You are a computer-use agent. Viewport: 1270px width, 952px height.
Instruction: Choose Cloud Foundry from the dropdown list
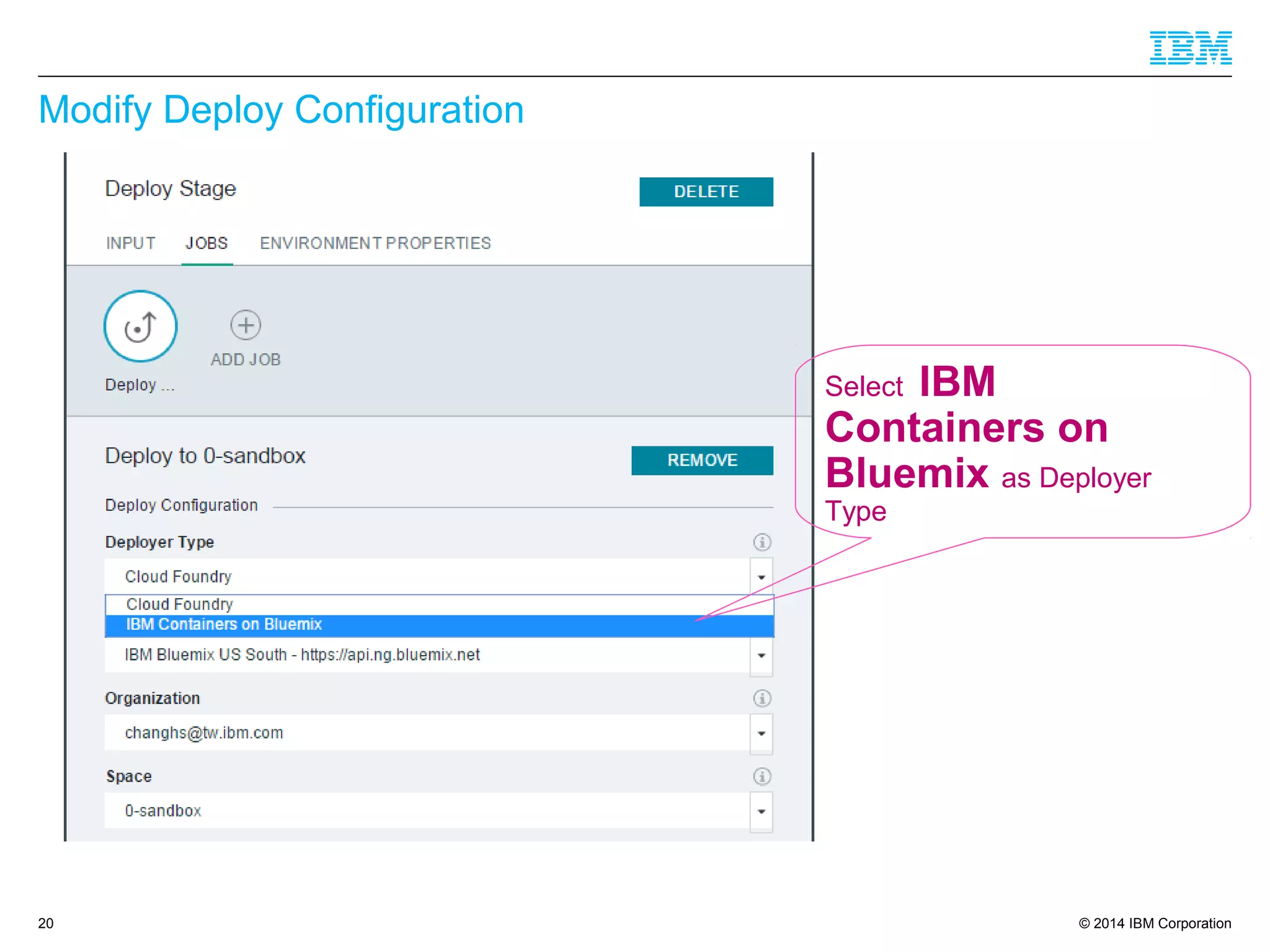[440, 604]
